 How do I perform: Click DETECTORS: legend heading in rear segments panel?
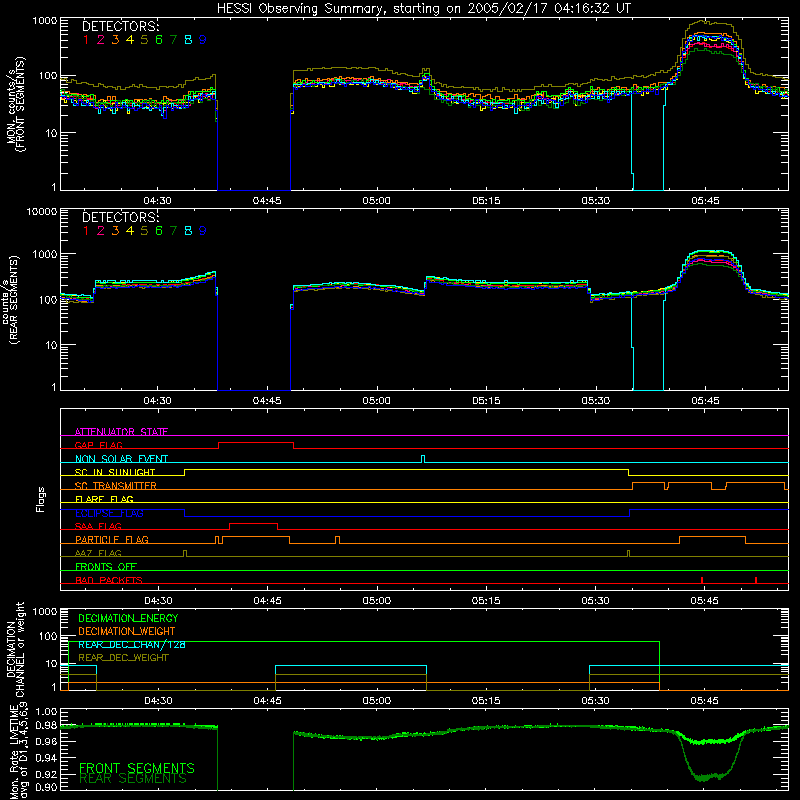(120, 217)
